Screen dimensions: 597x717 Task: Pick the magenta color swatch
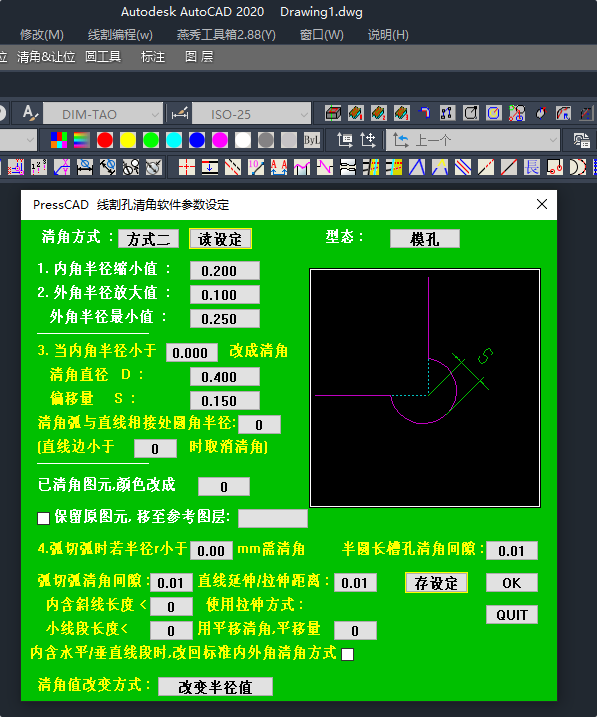point(220,140)
